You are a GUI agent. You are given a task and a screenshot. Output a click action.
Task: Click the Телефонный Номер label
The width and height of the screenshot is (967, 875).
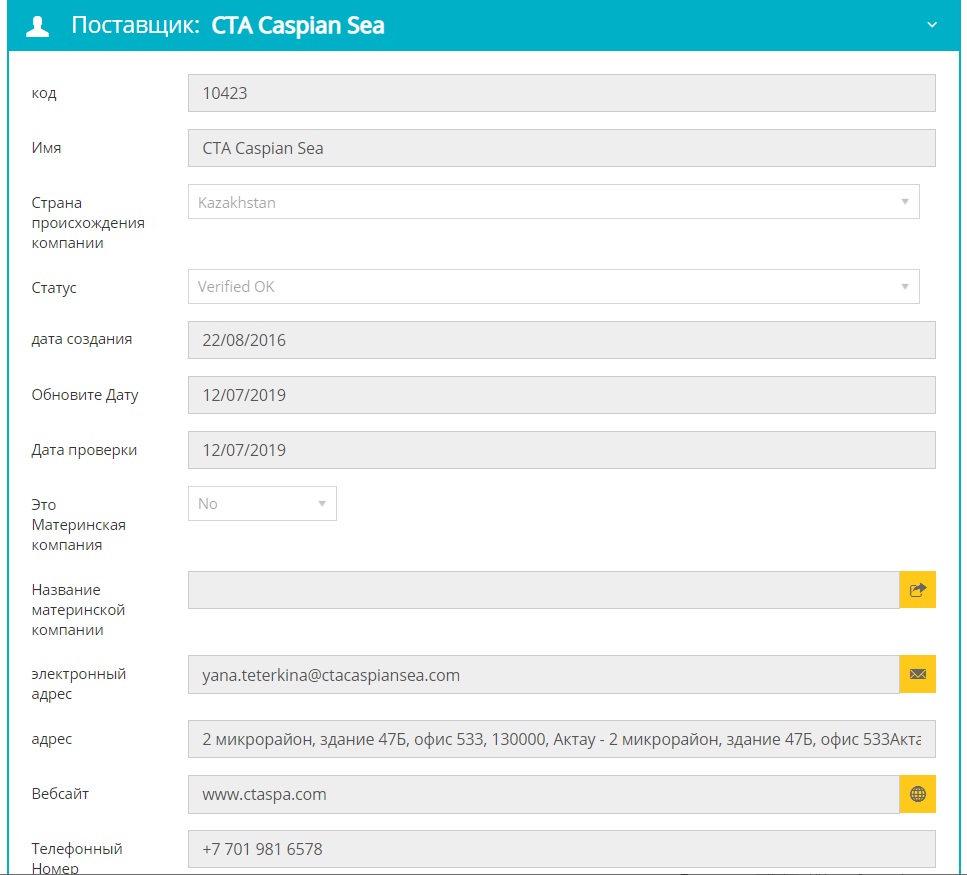(77, 858)
